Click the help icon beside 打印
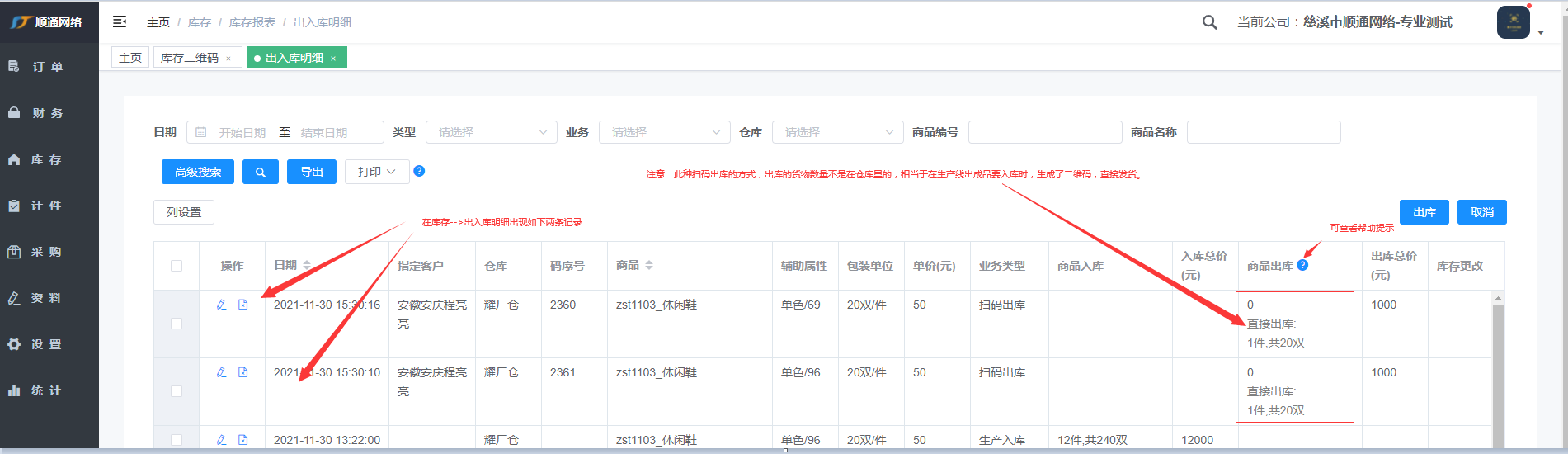1568x454 pixels. point(419,171)
